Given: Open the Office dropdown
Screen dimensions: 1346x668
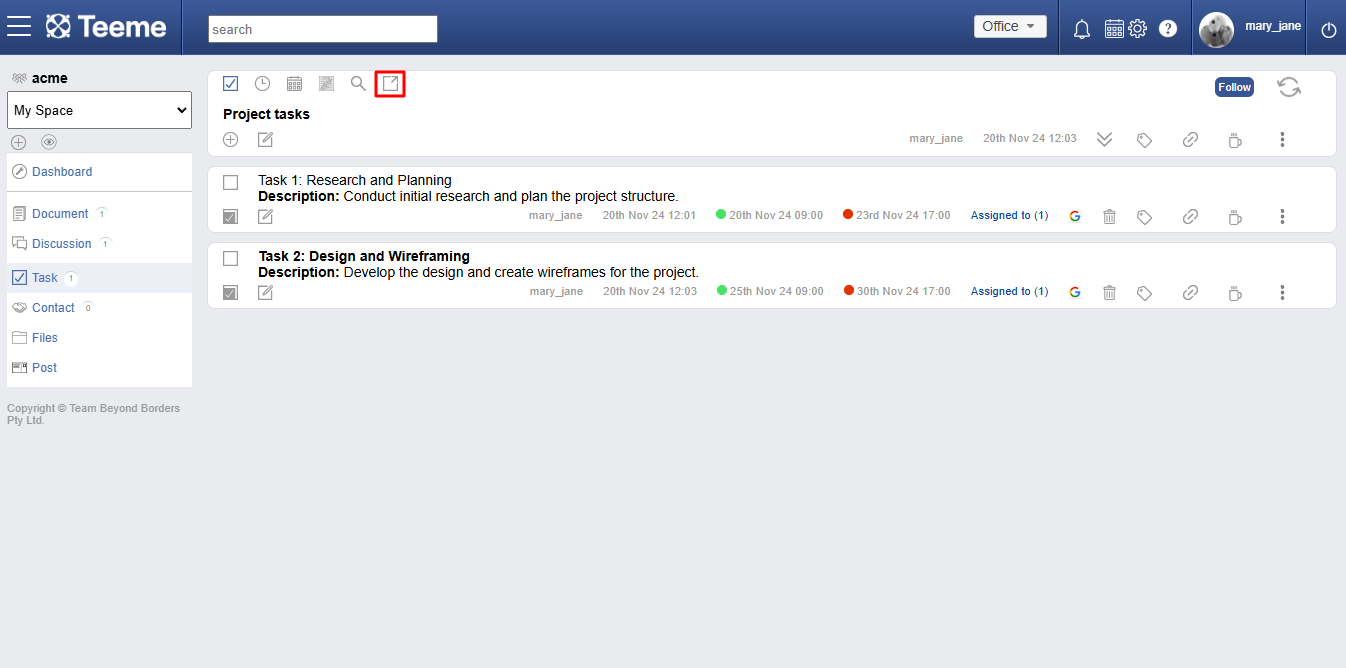Looking at the screenshot, I should [1010, 27].
